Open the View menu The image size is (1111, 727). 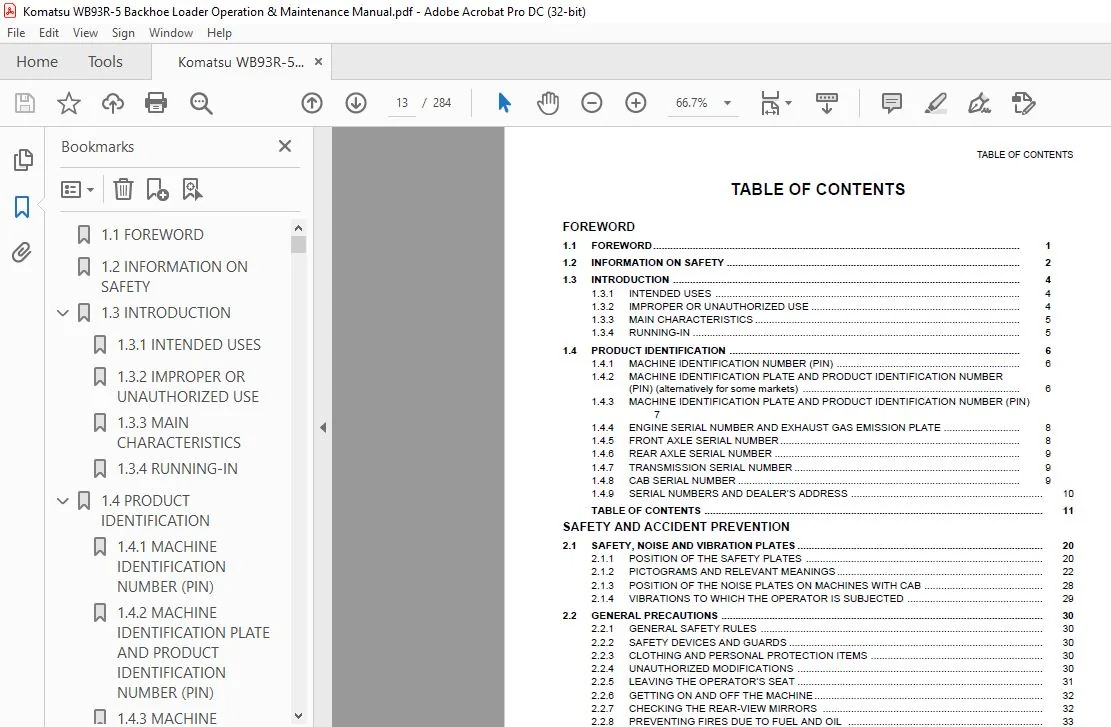tap(85, 33)
